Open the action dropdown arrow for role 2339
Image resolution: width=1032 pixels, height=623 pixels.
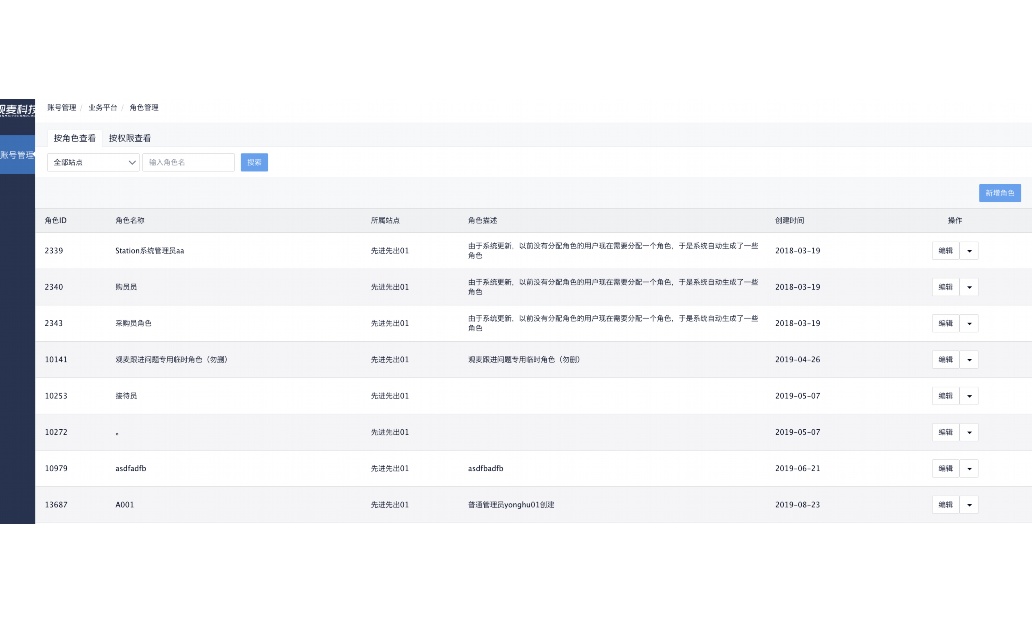click(x=969, y=251)
